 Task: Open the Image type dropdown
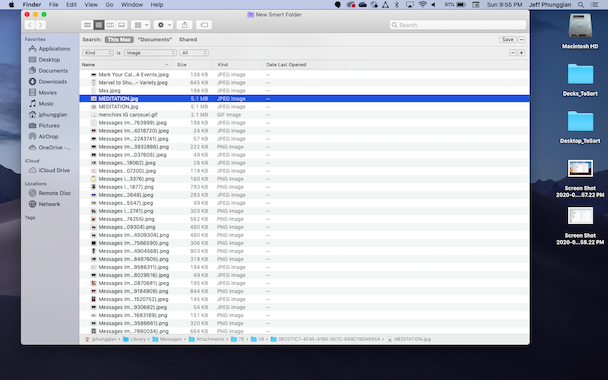click(x=150, y=53)
